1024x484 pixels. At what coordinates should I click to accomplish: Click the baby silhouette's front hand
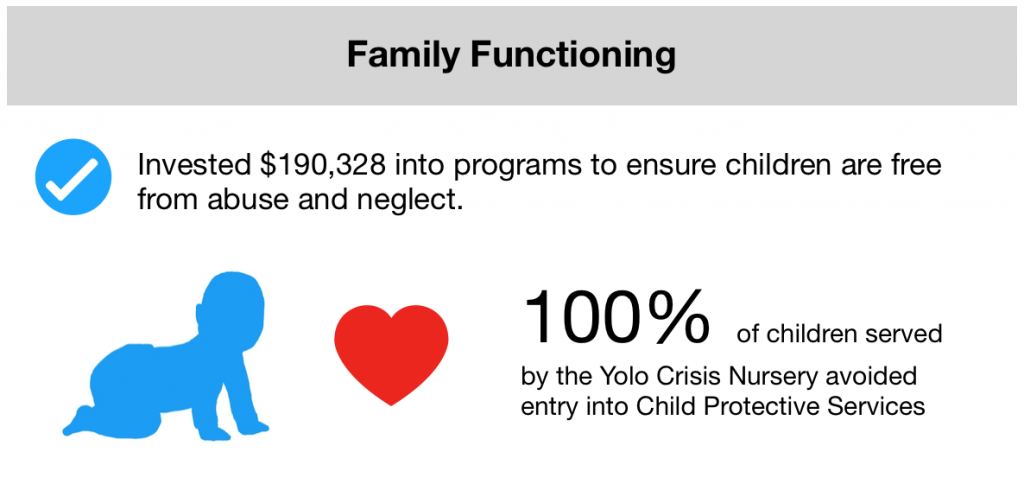[251, 425]
